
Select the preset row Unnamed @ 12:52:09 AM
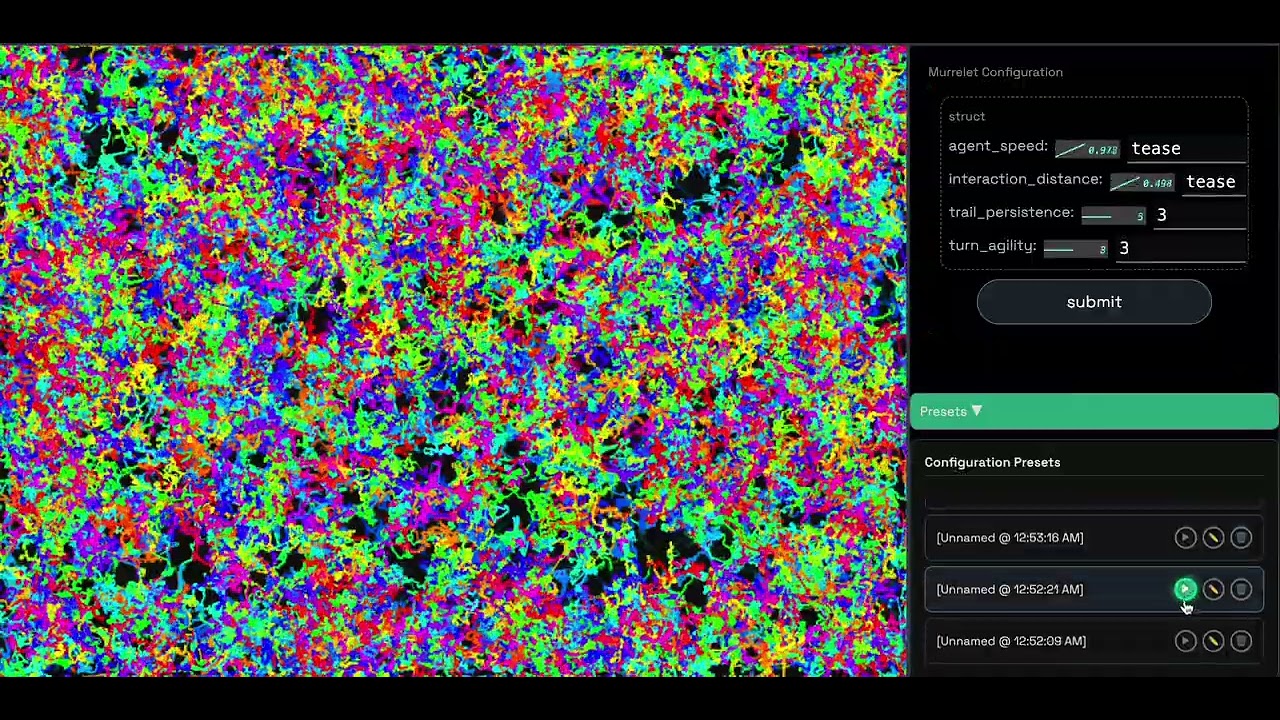[1094, 641]
